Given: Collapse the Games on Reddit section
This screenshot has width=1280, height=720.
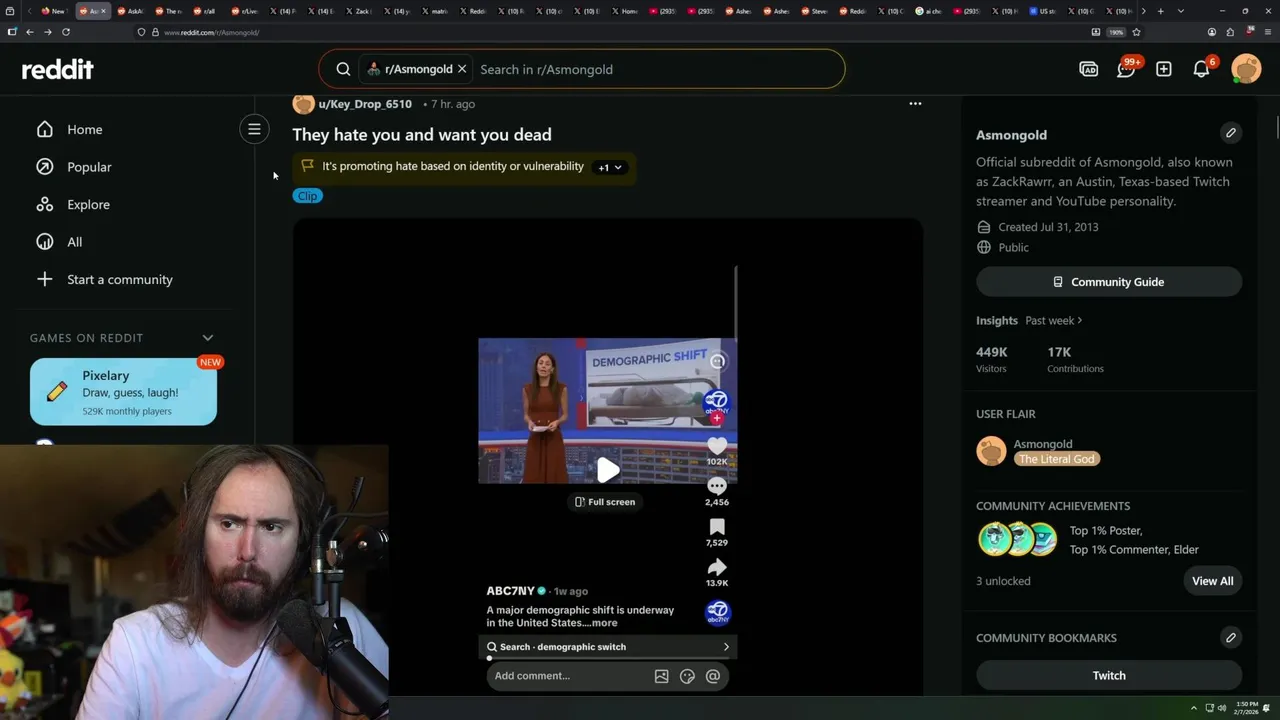Looking at the screenshot, I should [x=208, y=338].
